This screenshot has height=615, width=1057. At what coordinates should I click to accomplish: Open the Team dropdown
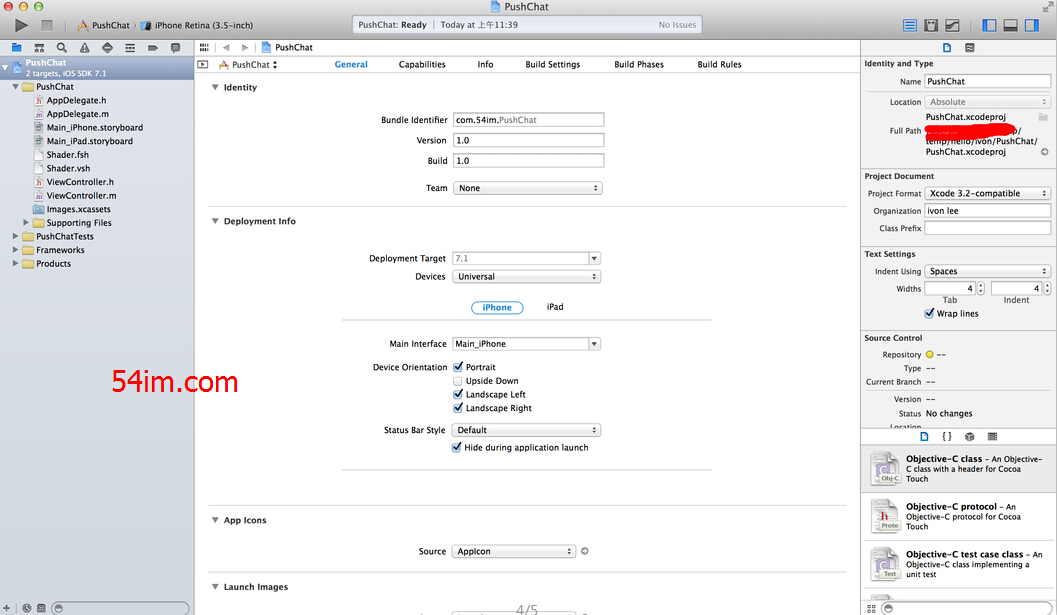click(526, 188)
